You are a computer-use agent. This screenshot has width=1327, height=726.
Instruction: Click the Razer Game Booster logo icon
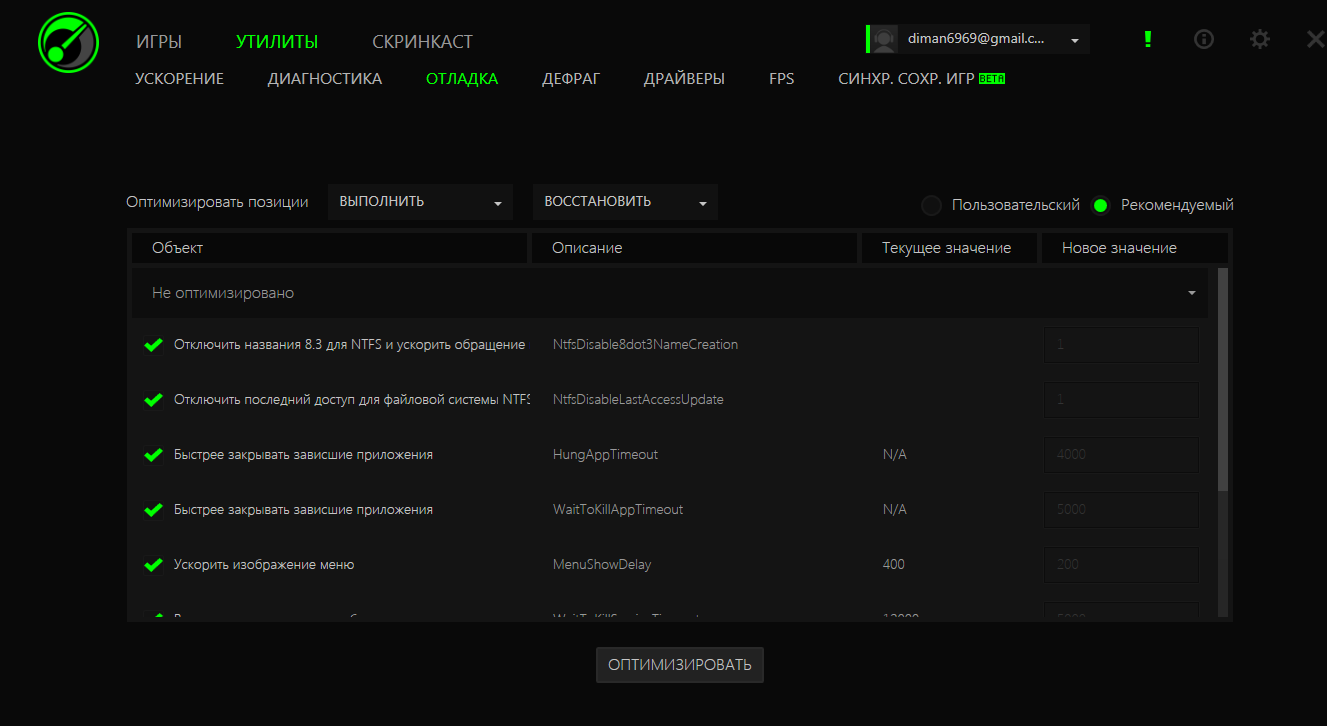coord(69,42)
